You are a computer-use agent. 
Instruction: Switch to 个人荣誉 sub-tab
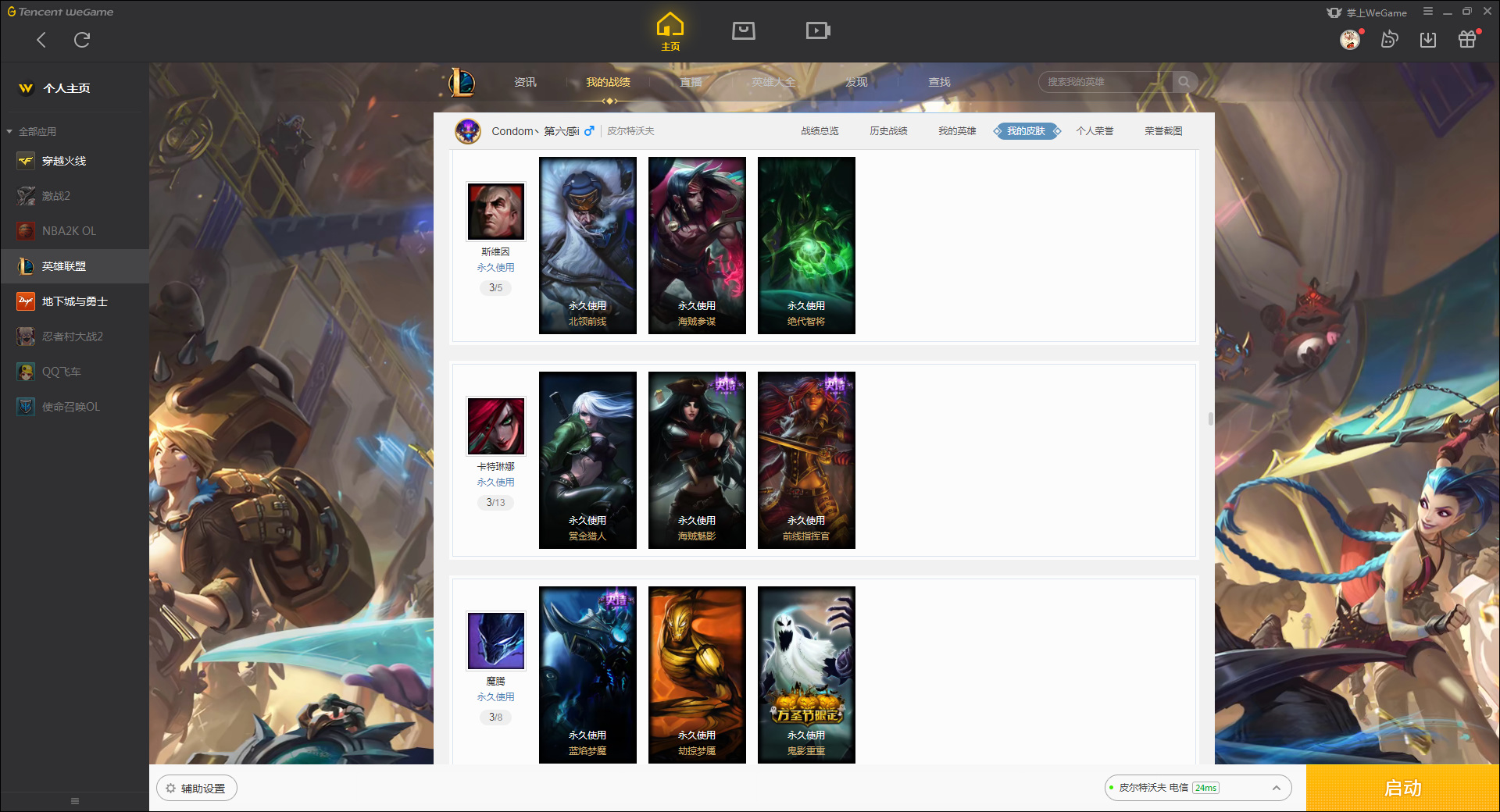[1095, 131]
